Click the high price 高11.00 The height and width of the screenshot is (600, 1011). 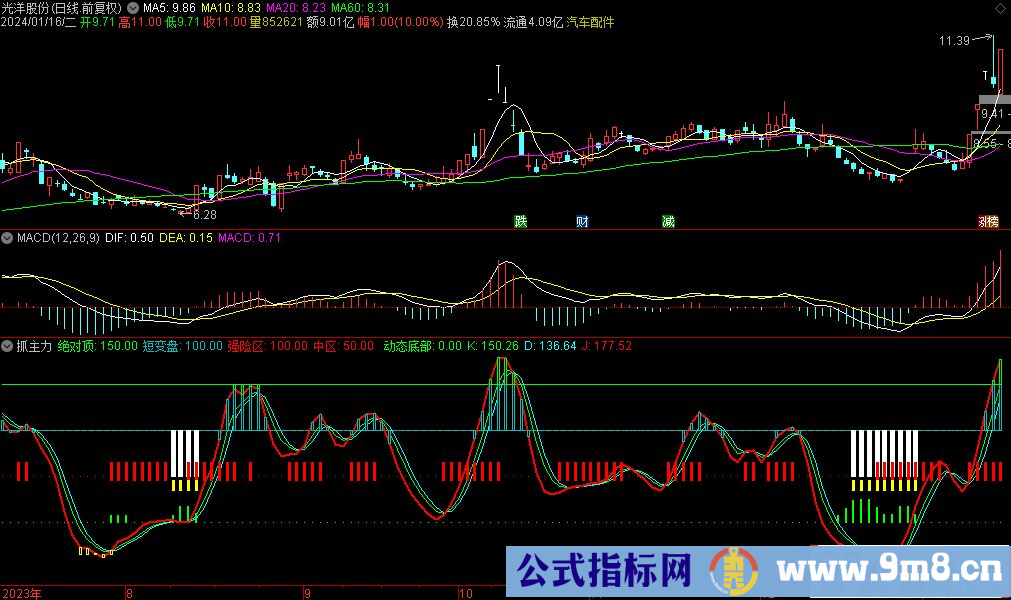[140, 22]
